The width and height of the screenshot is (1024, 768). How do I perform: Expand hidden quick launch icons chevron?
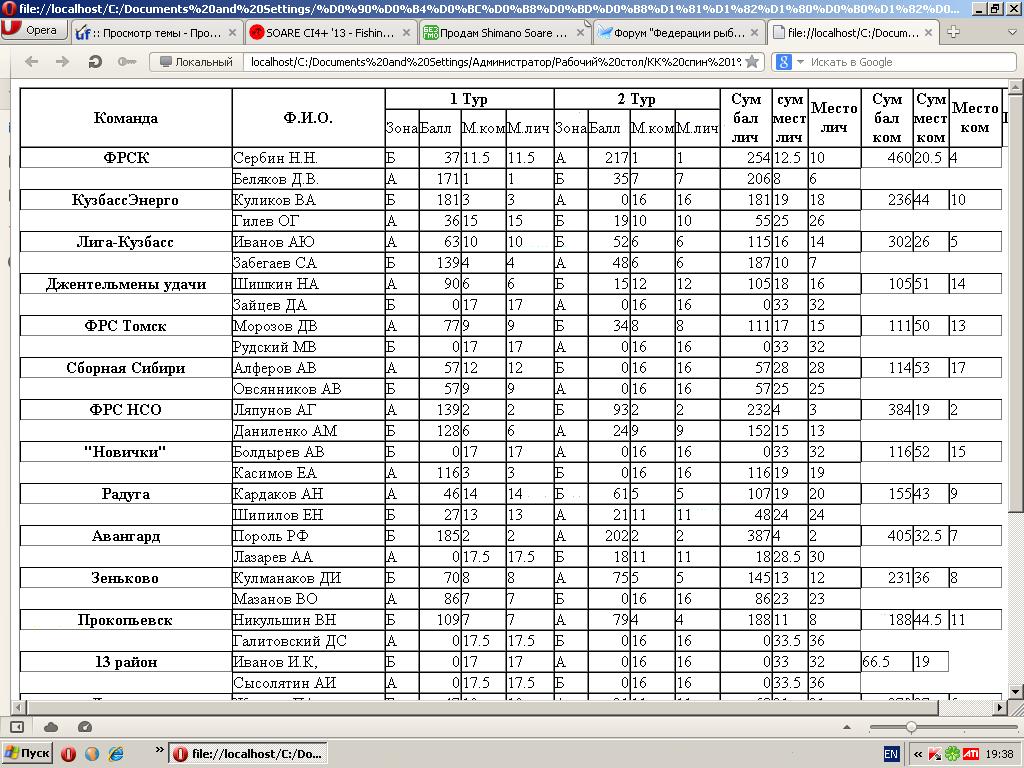point(159,750)
